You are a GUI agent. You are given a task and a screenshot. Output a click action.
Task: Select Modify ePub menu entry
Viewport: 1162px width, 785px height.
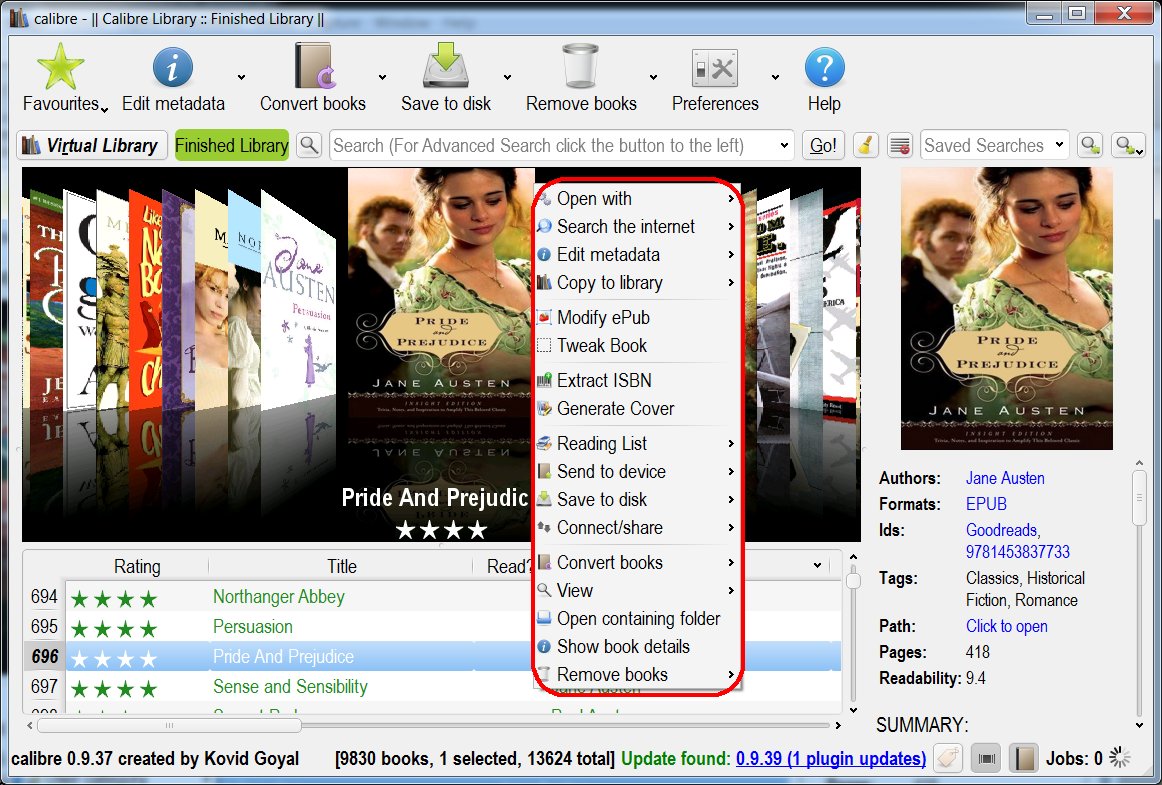637,318
